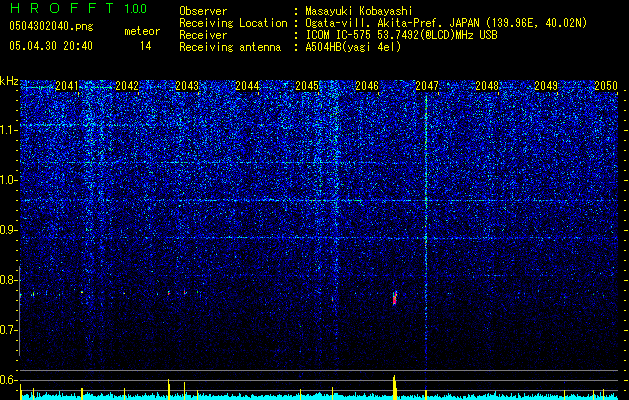Click the 2048 time marker
The image size is (629, 400).
pyautogui.click(x=487, y=86)
